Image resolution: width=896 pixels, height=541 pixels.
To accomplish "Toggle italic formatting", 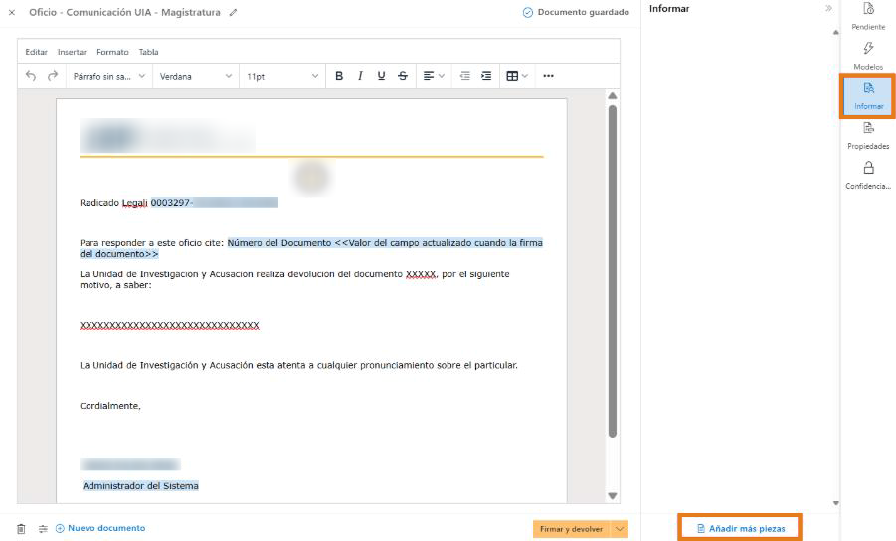I will coord(360,76).
